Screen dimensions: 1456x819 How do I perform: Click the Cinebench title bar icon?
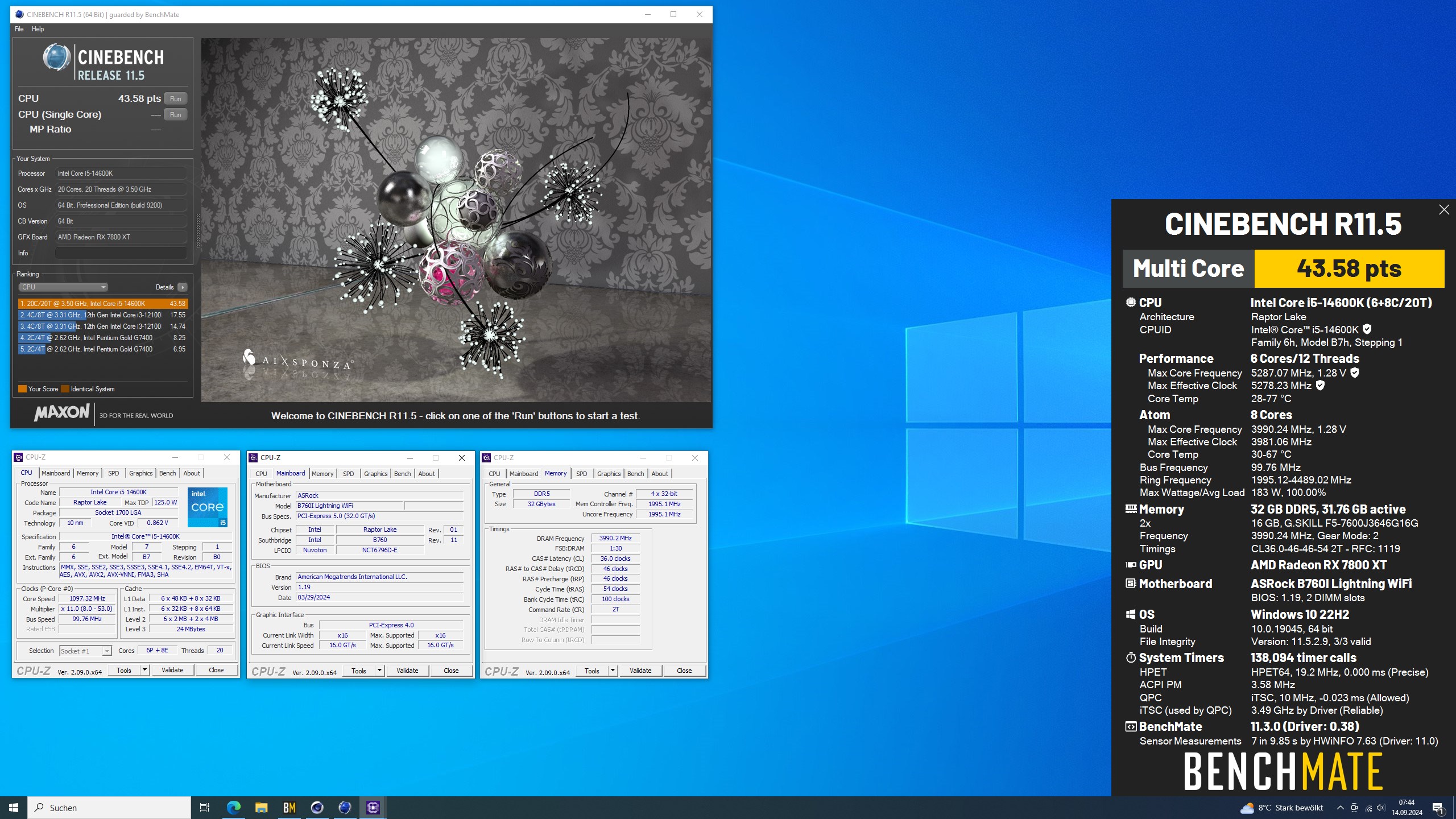click(x=19, y=14)
